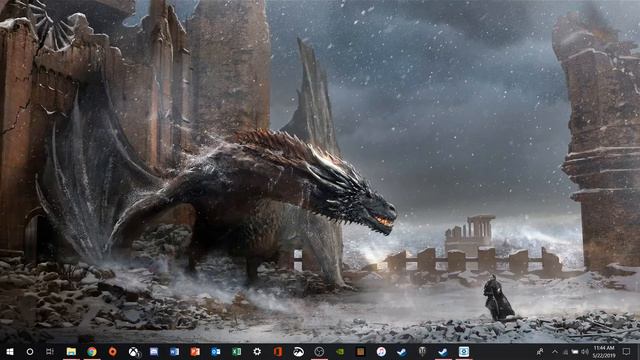
Task: Open iTunes from the taskbar
Action: 381,351
